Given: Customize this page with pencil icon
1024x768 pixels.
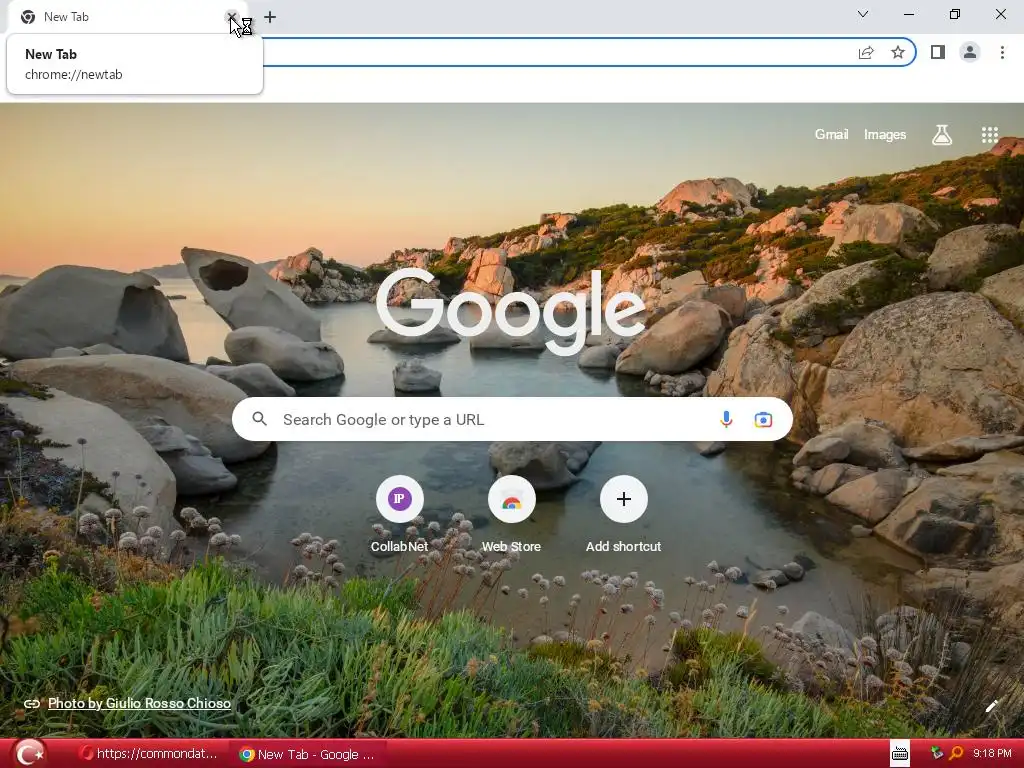Looking at the screenshot, I should [x=992, y=705].
